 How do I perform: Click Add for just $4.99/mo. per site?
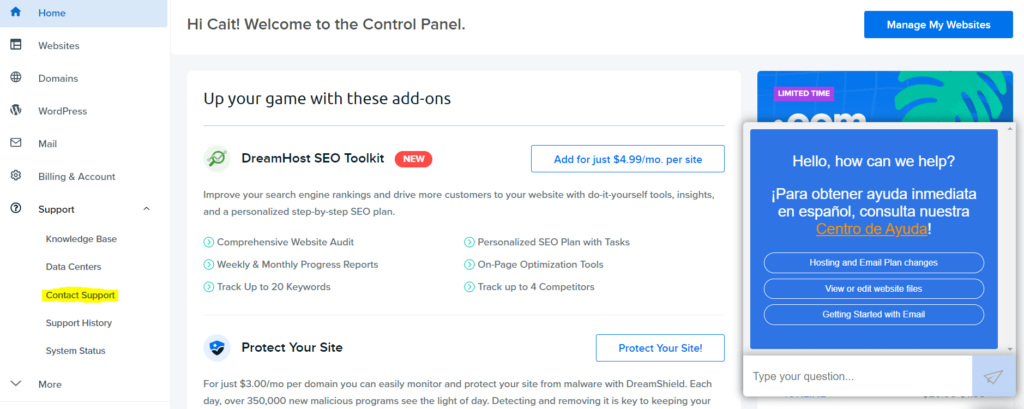coord(628,159)
